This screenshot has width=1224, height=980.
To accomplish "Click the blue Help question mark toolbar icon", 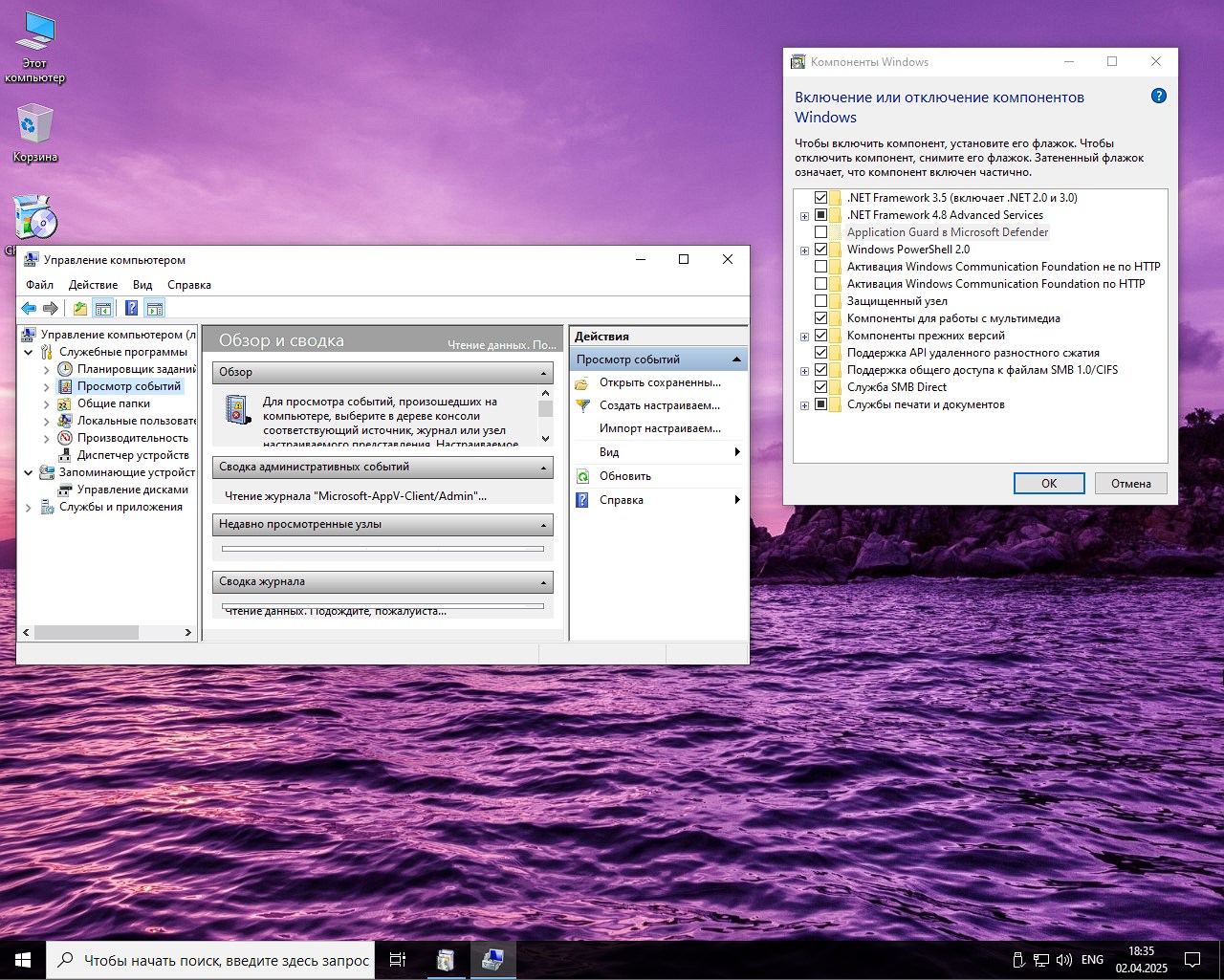I will point(131,308).
